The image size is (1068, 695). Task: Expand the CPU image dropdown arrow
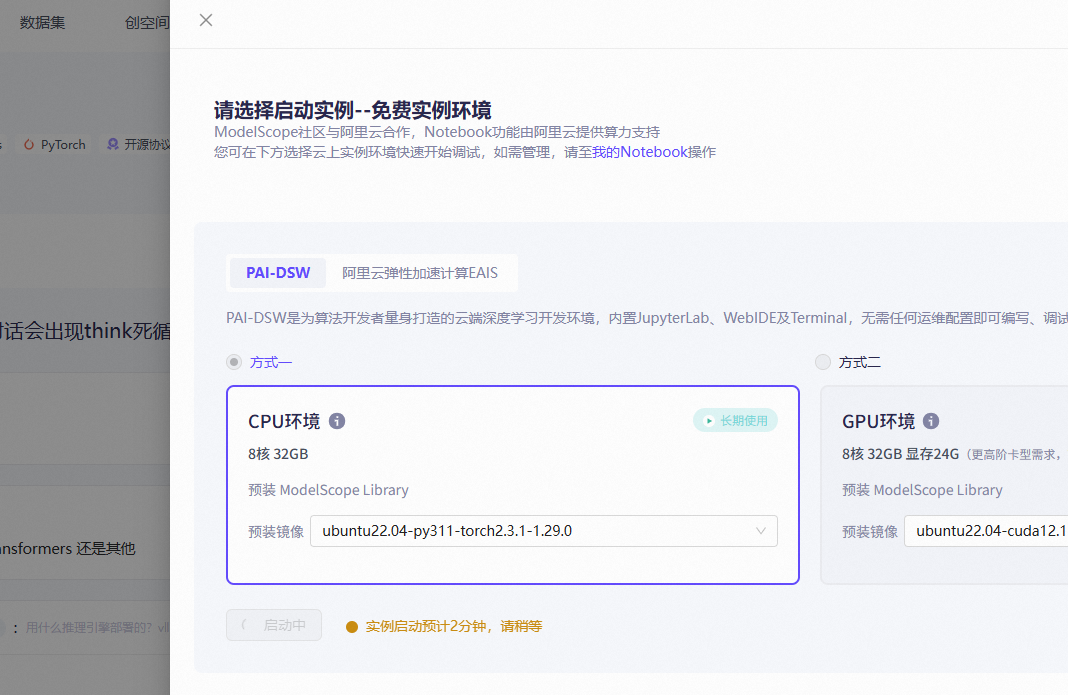pyautogui.click(x=761, y=531)
